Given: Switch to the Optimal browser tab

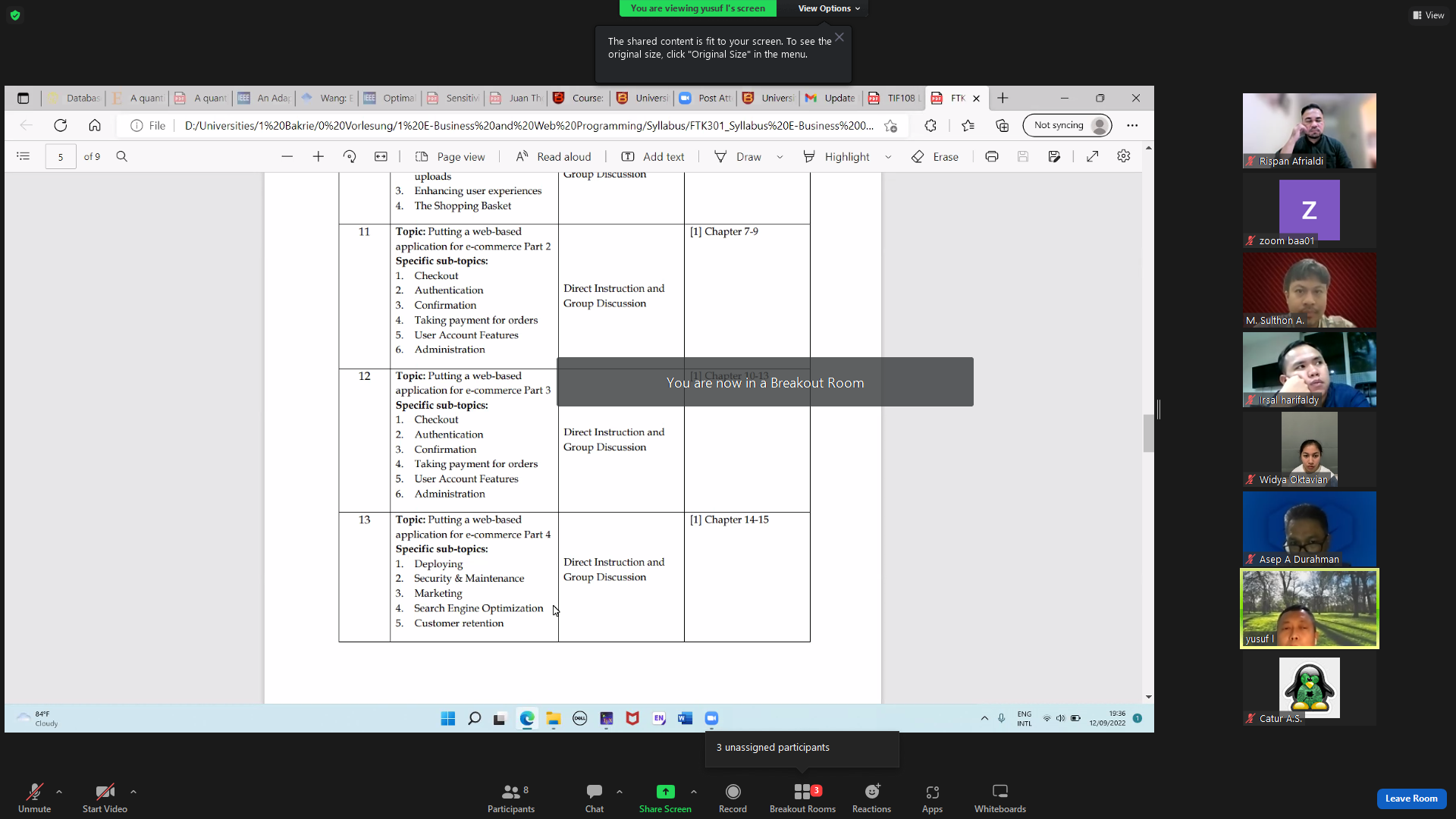Looking at the screenshot, I should pyautogui.click(x=390, y=98).
